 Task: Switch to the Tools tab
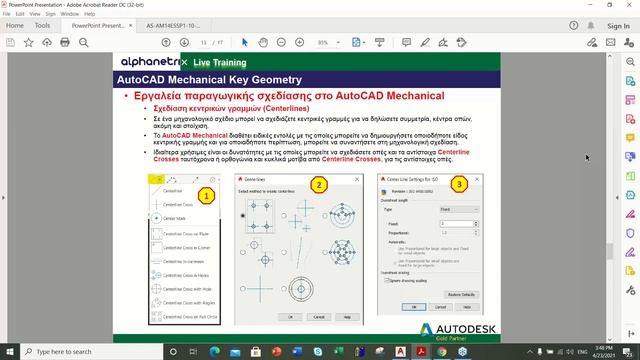pyautogui.click(x=42, y=25)
